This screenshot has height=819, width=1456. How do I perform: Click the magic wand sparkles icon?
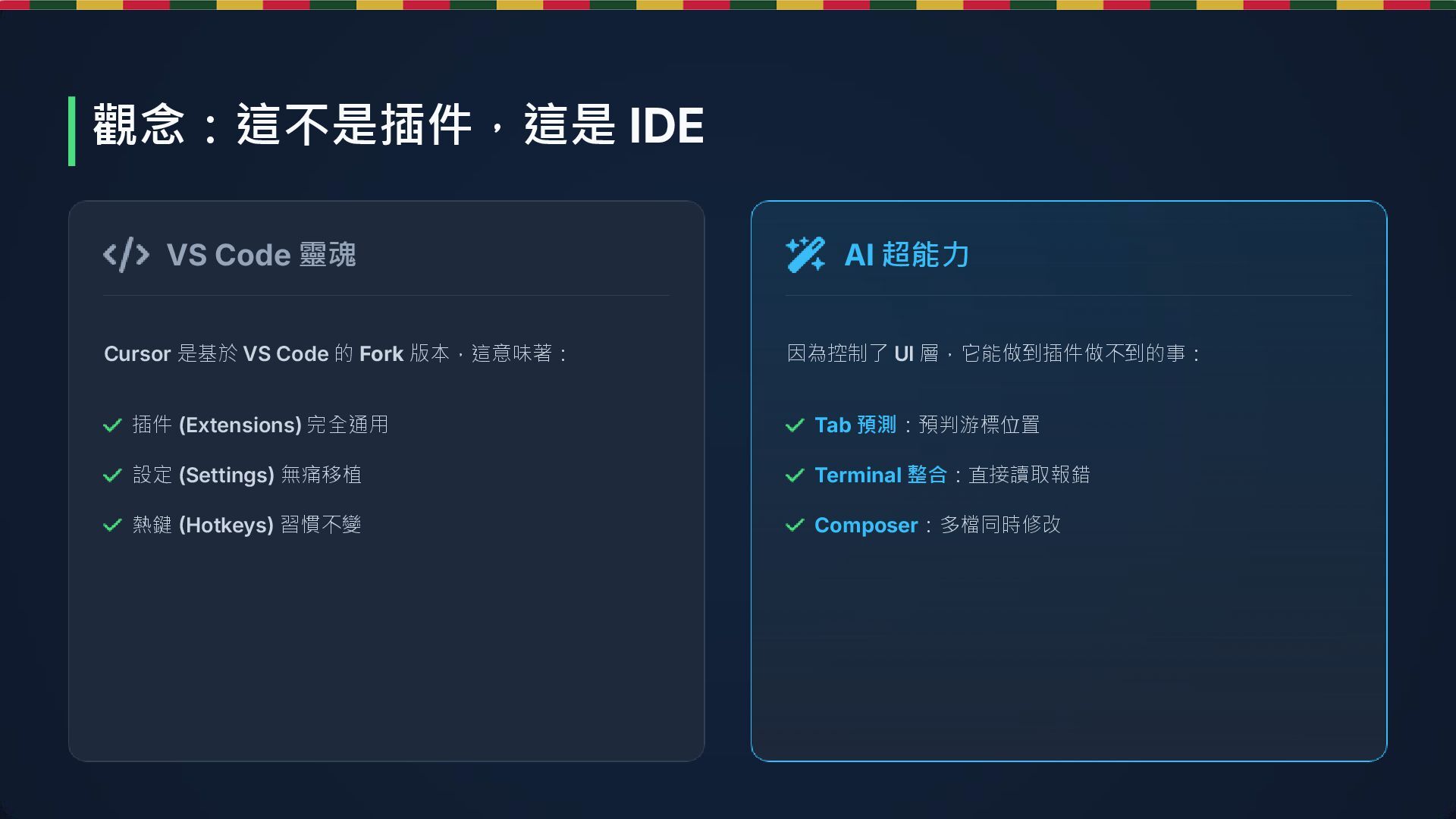[x=805, y=255]
